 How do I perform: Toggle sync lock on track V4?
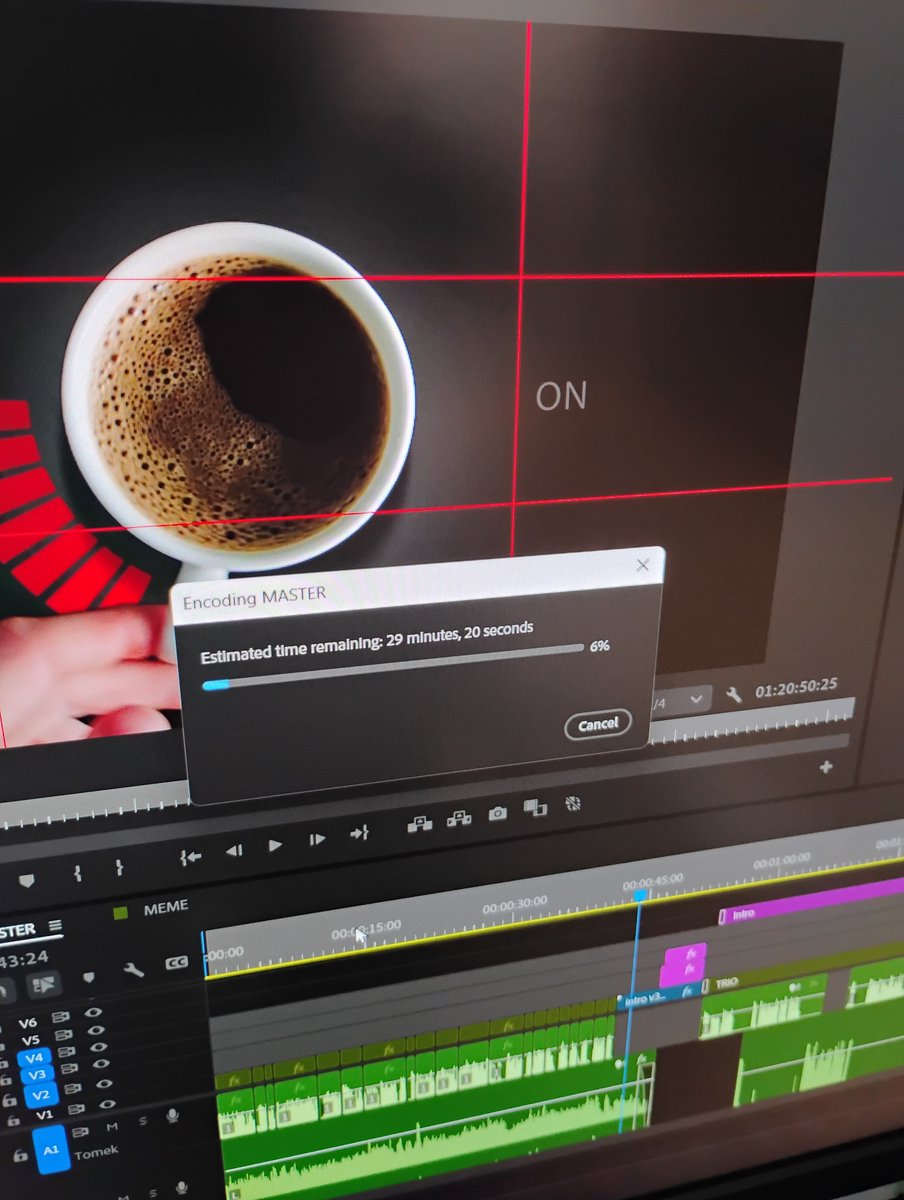point(66,1052)
